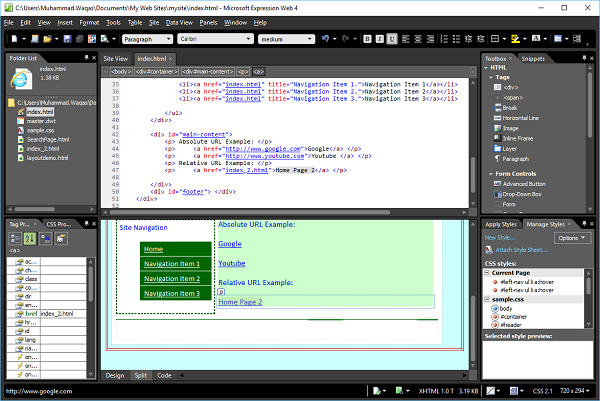This screenshot has width=600, height=401.
Task: Activate Split view mode
Action: point(140,375)
